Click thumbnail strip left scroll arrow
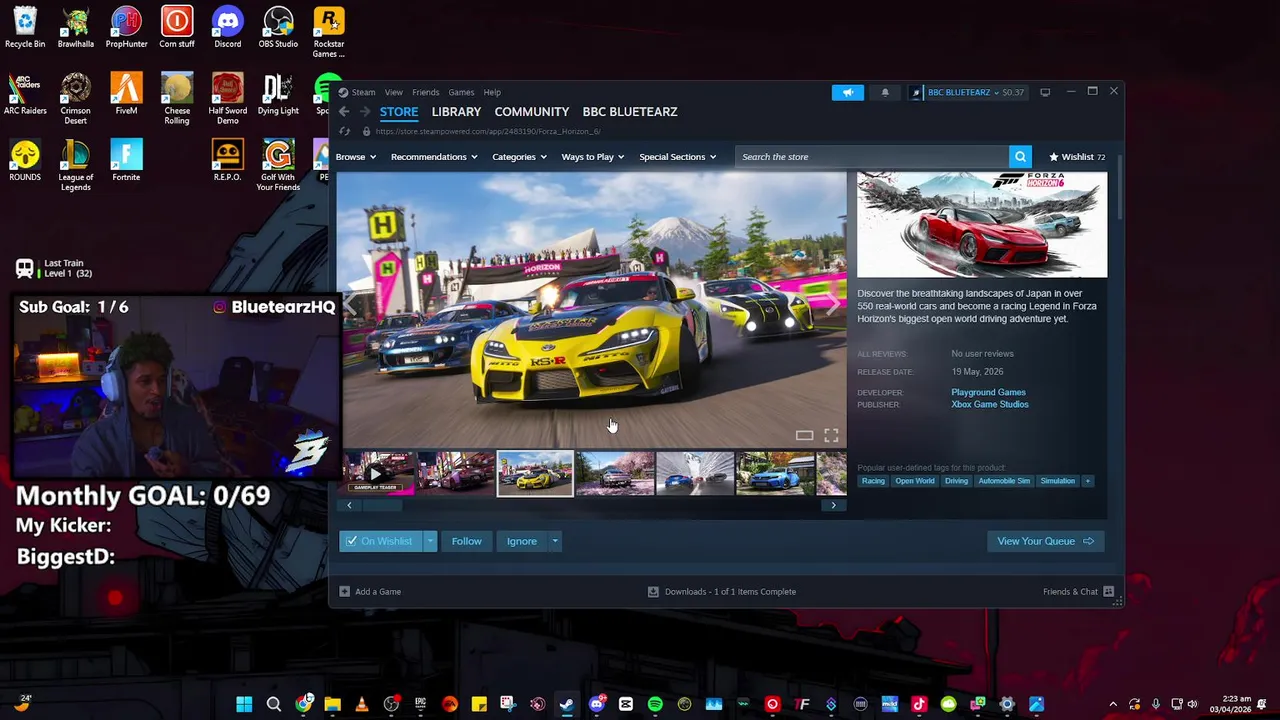 pyautogui.click(x=349, y=505)
